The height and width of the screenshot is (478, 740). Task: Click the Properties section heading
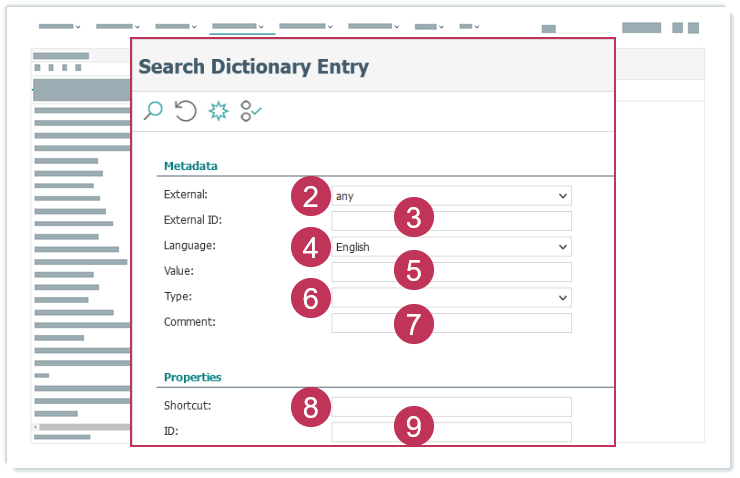tap(193, 377)
